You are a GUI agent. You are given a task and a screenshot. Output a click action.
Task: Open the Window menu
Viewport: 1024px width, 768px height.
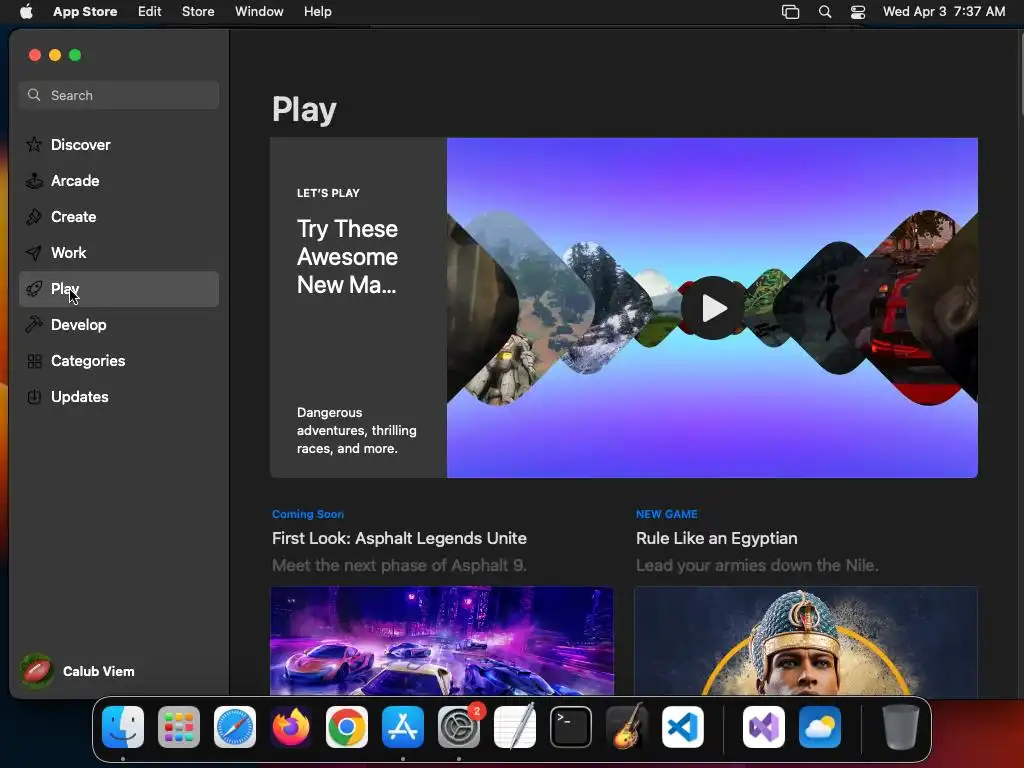[x=259, y=12]
